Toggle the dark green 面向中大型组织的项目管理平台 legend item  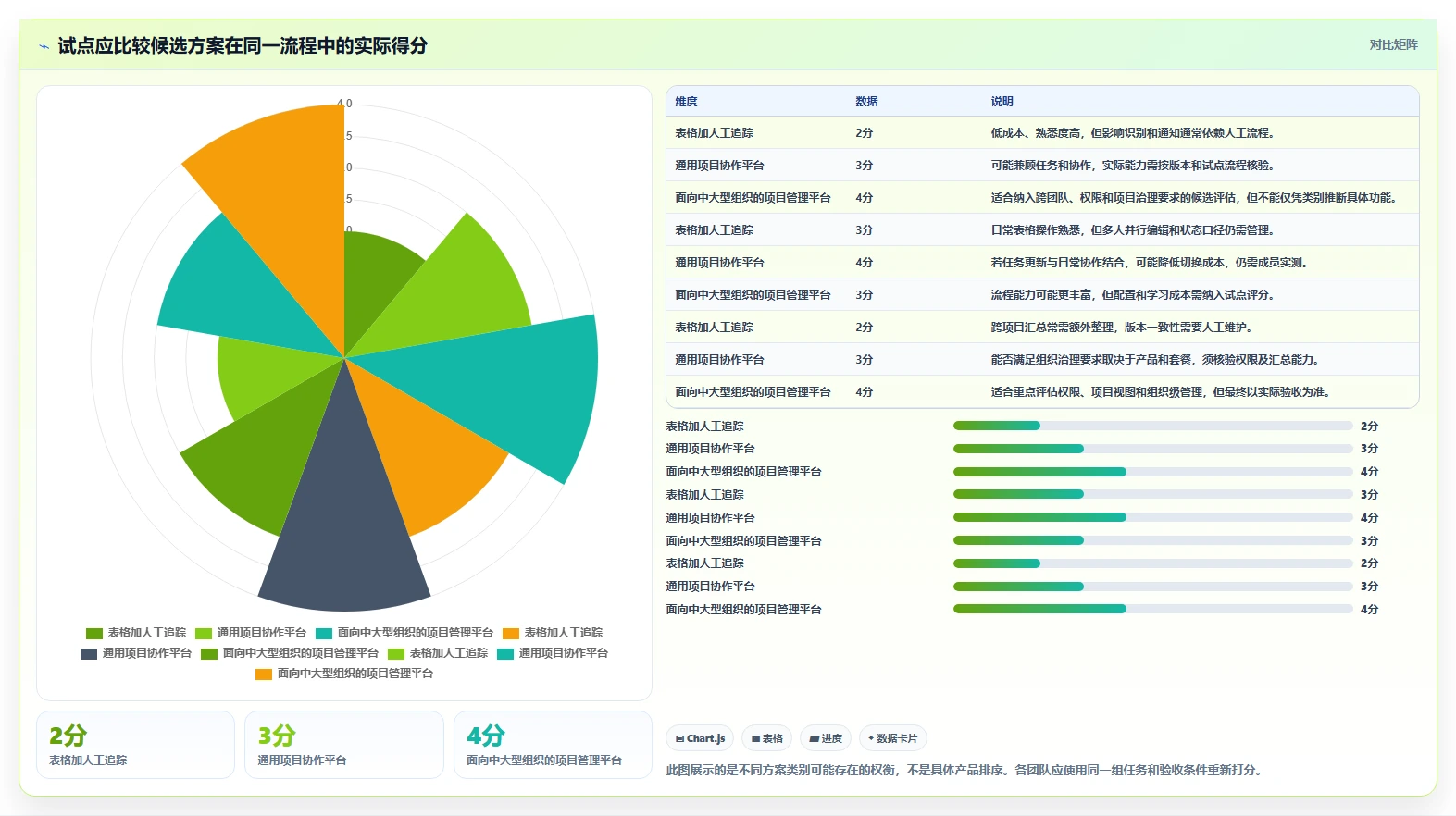pyautogui.click(x=290, y=653)
